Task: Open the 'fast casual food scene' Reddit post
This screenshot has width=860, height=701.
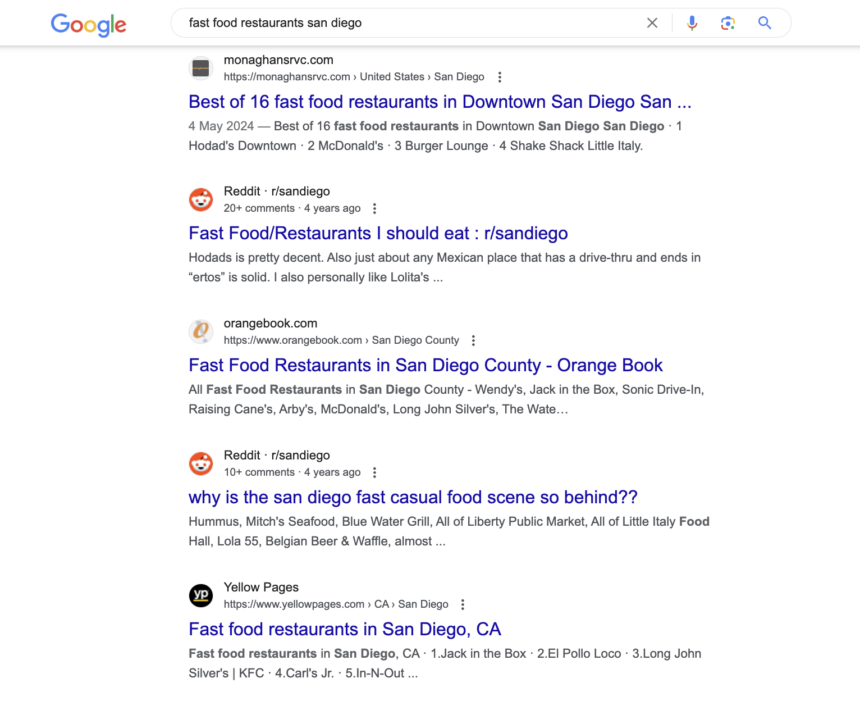Action: [x=414, y=497]
